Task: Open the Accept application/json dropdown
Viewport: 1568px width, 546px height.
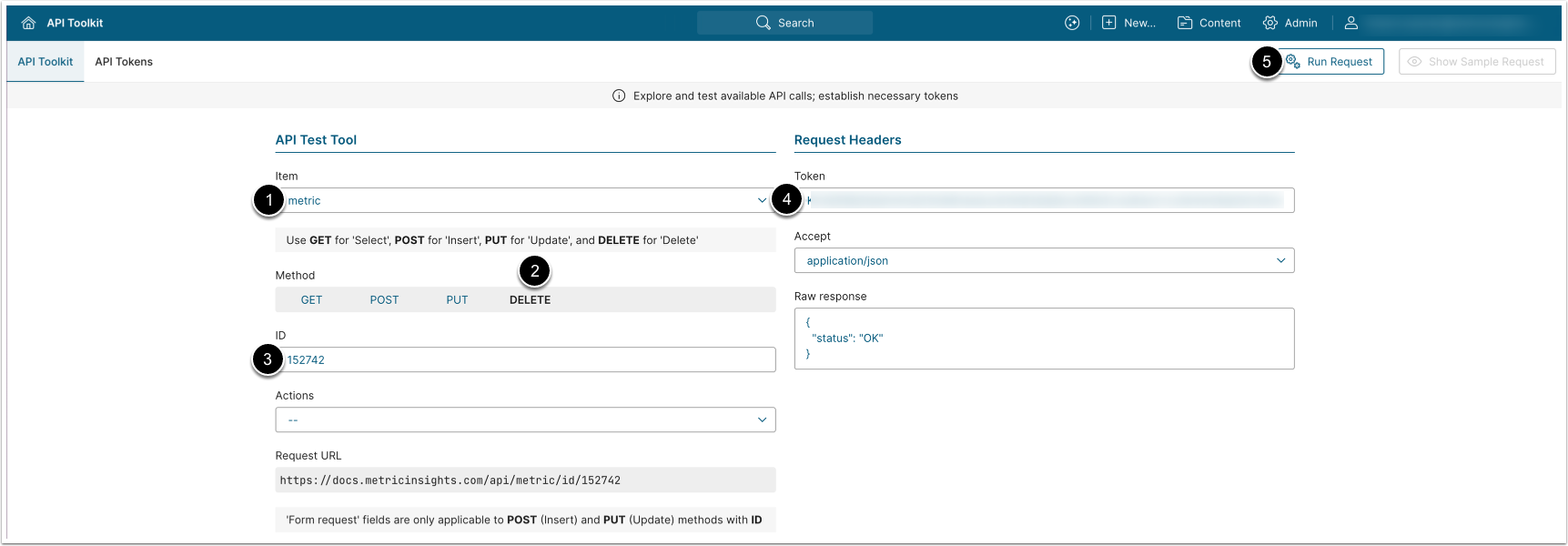Action: coord(1044,261)
